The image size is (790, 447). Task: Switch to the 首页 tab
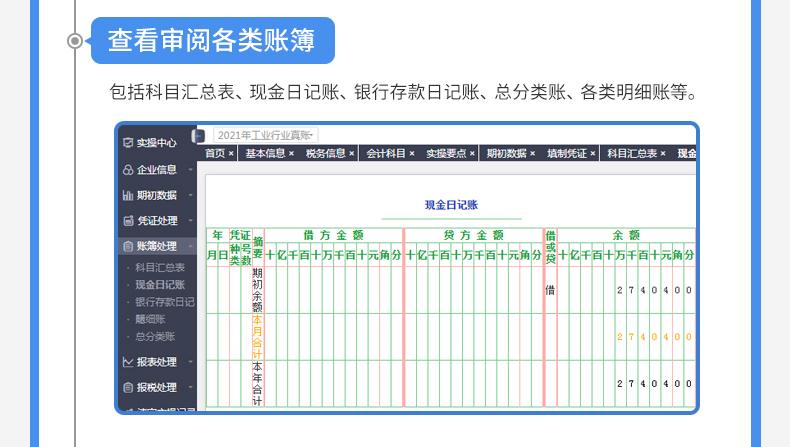click(215, 153)
